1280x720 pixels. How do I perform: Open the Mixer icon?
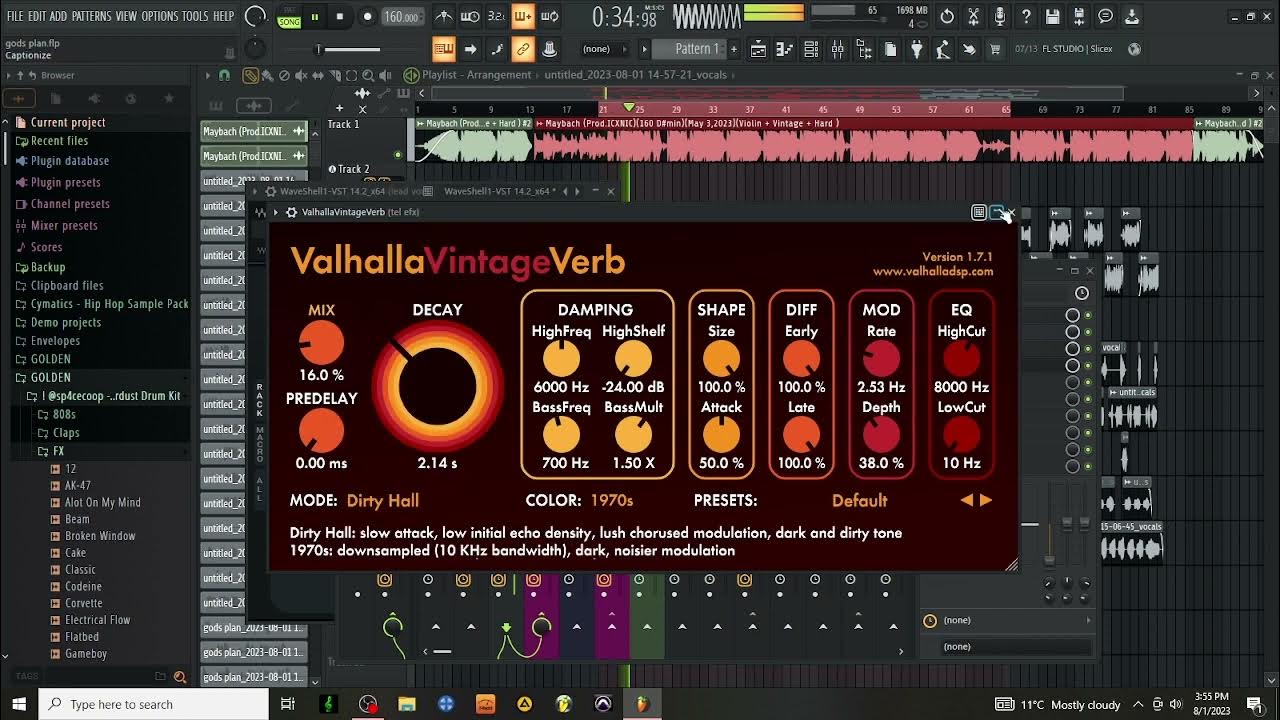click(x=837, y=49)
